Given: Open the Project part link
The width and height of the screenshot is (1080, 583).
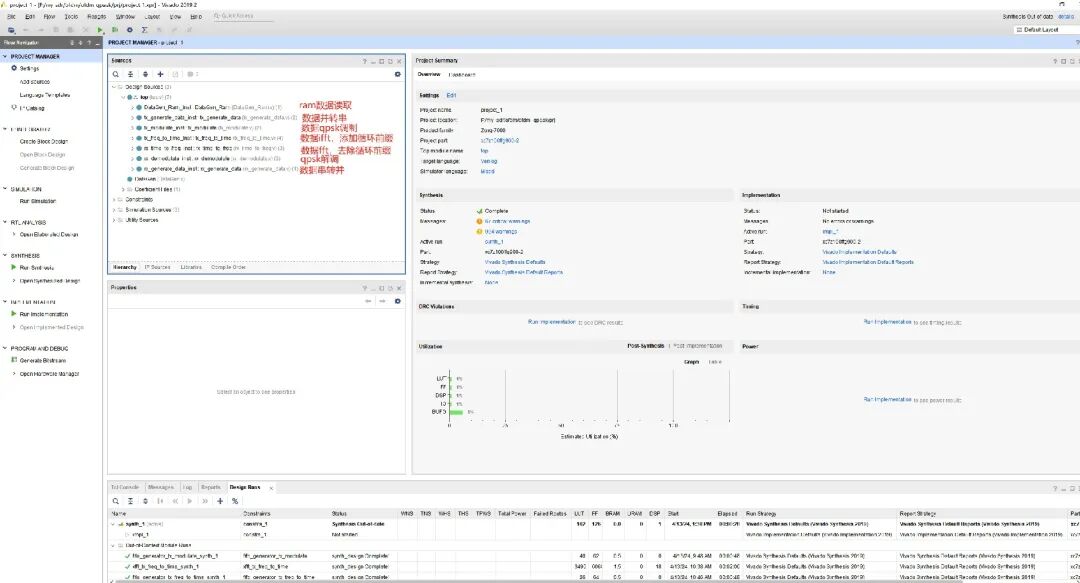Looking at the screenshot, I should (x=499, y=141).
